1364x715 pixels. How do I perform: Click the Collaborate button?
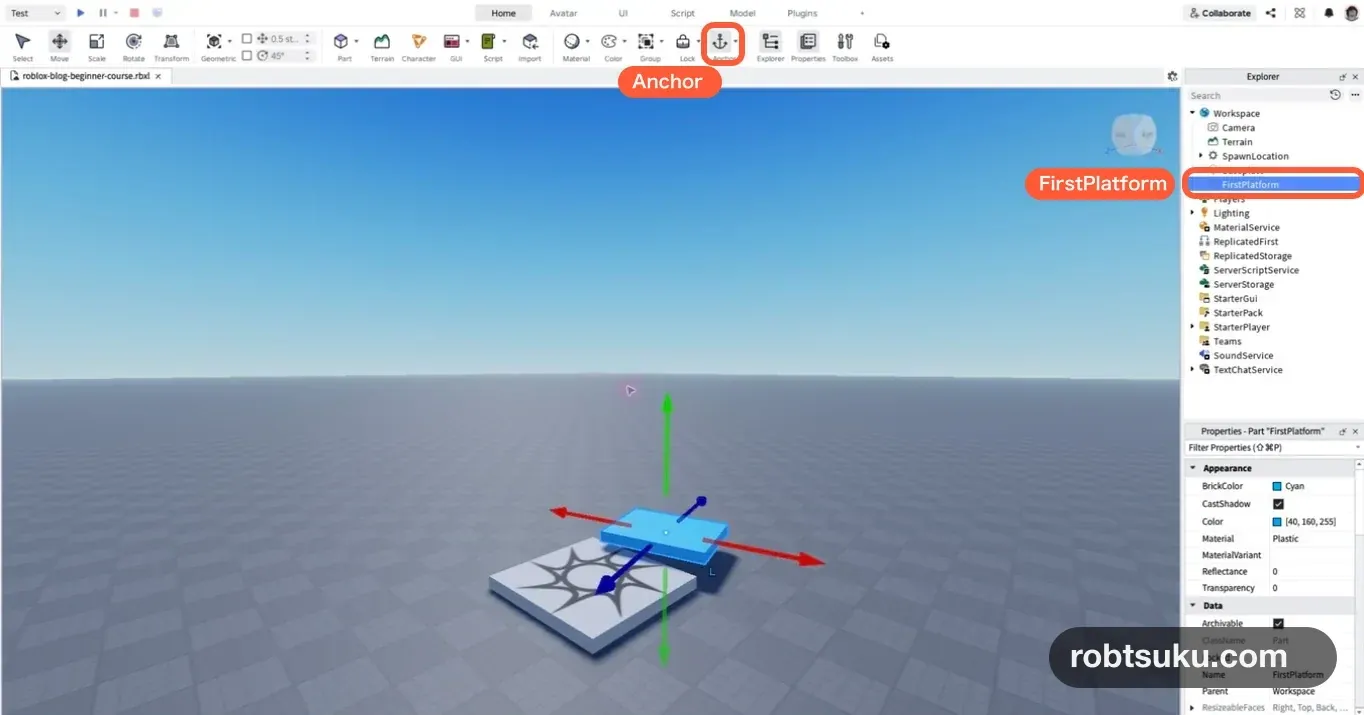point(1219,13)
